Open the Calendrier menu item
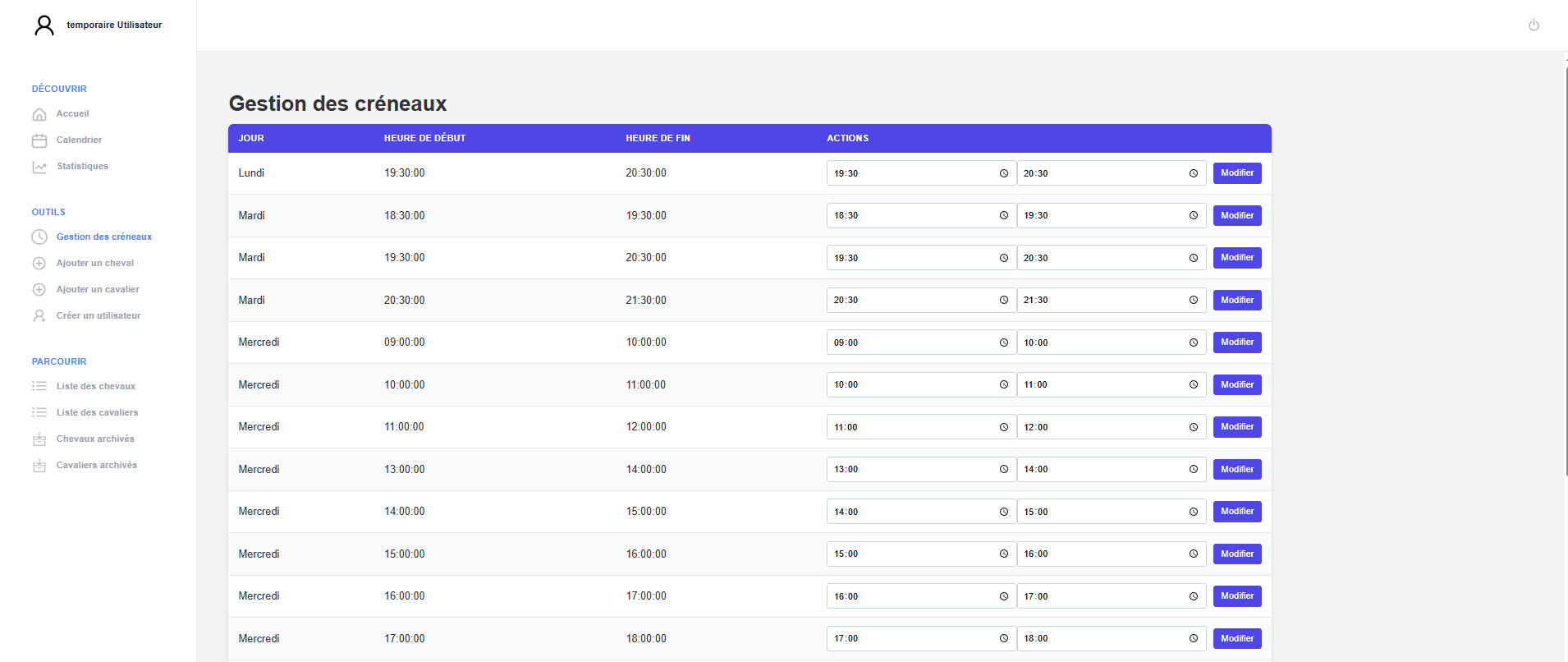The height and width of the screenshot is (662, 1568). (79, 140)
